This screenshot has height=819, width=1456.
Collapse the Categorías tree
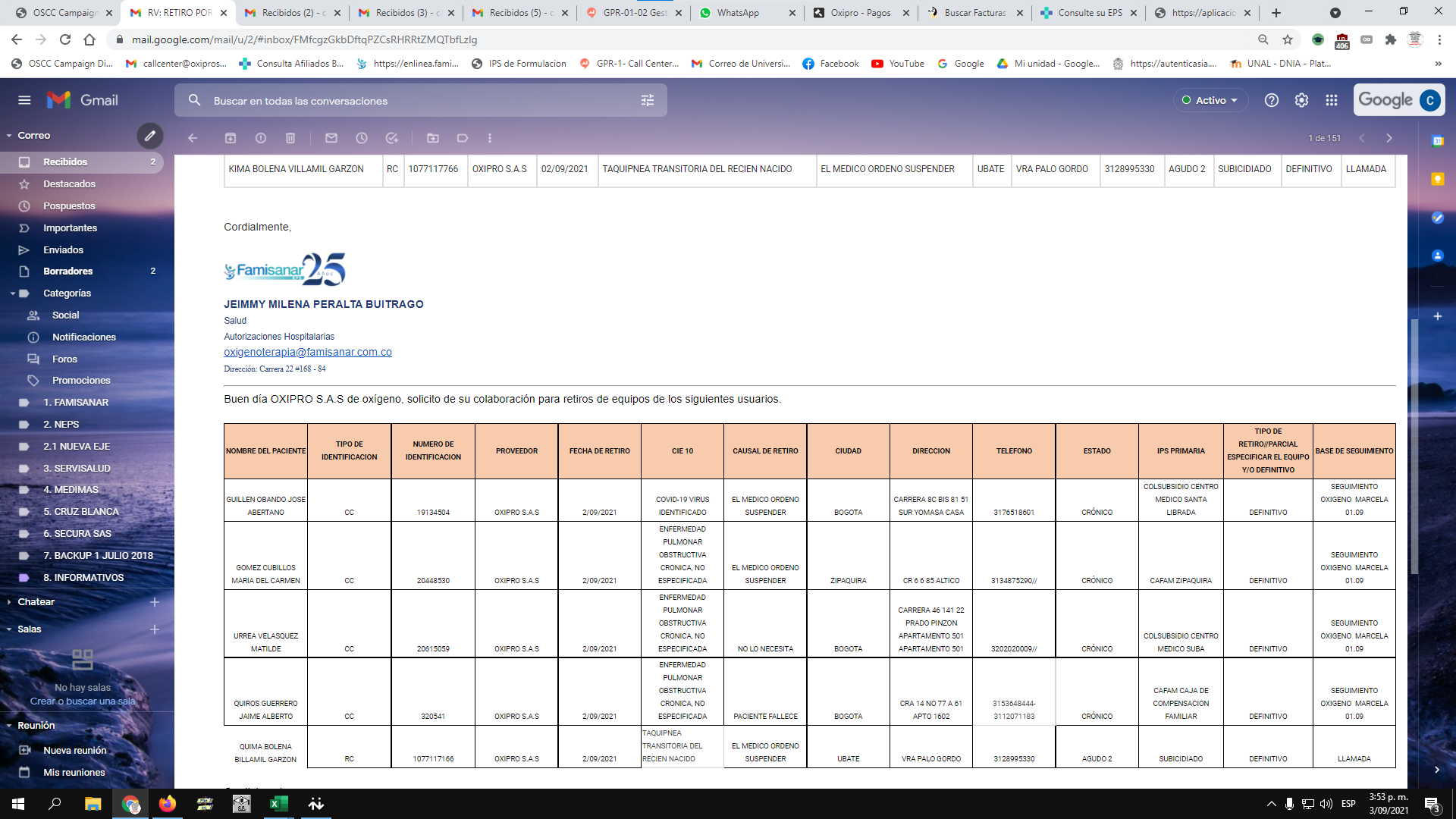(x=13, y=293)
